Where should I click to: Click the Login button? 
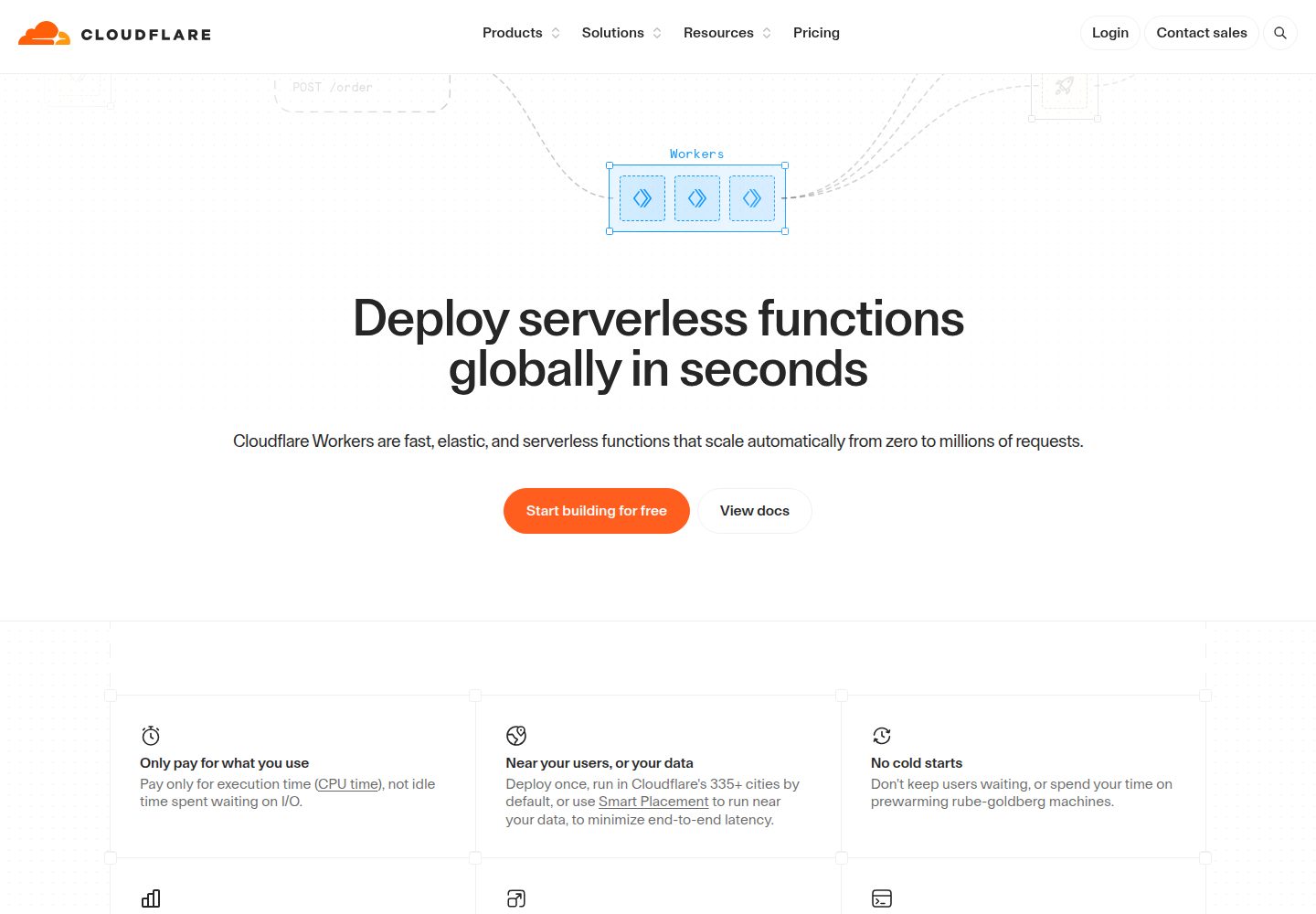[x=1110, y=33]
